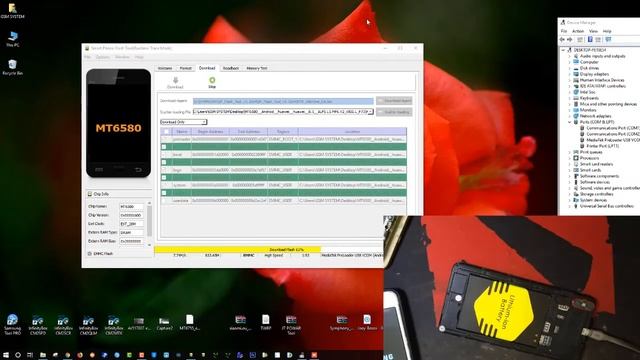Toggle the system row checkbox
Screen dimensions: 640x360
(x=164, y=185)
